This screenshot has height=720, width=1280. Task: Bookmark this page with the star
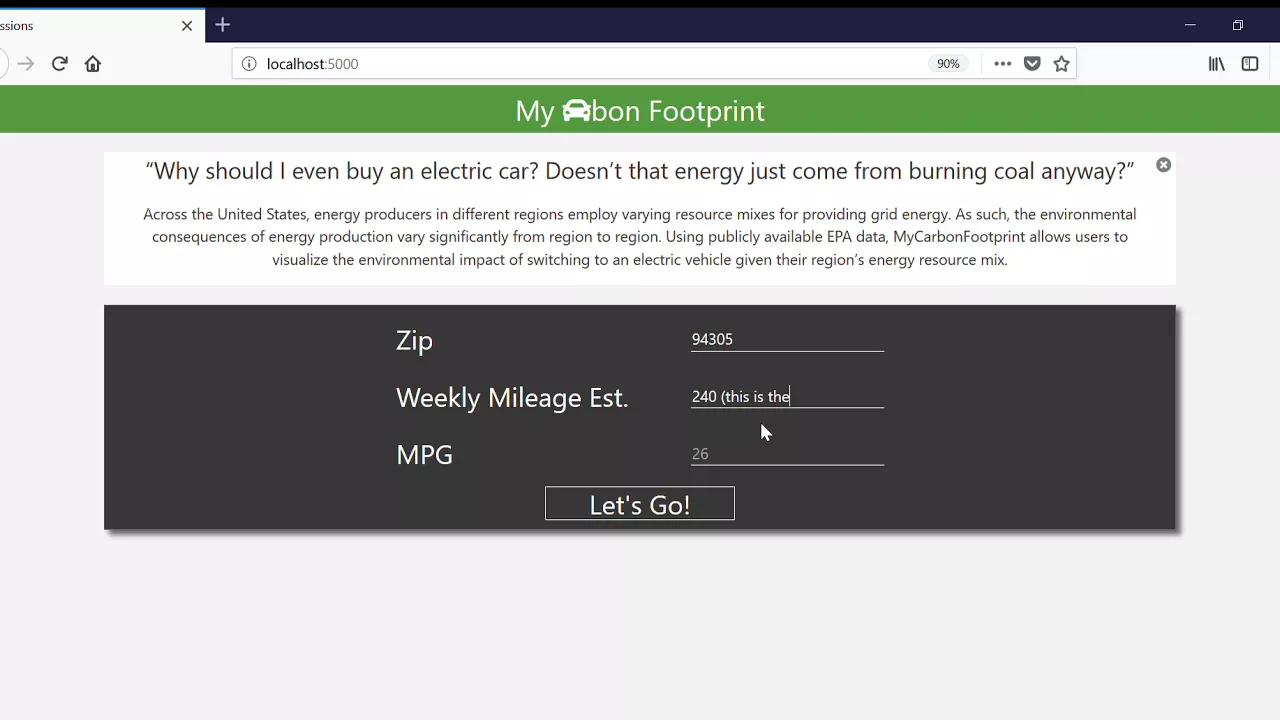click(1061, 64)
